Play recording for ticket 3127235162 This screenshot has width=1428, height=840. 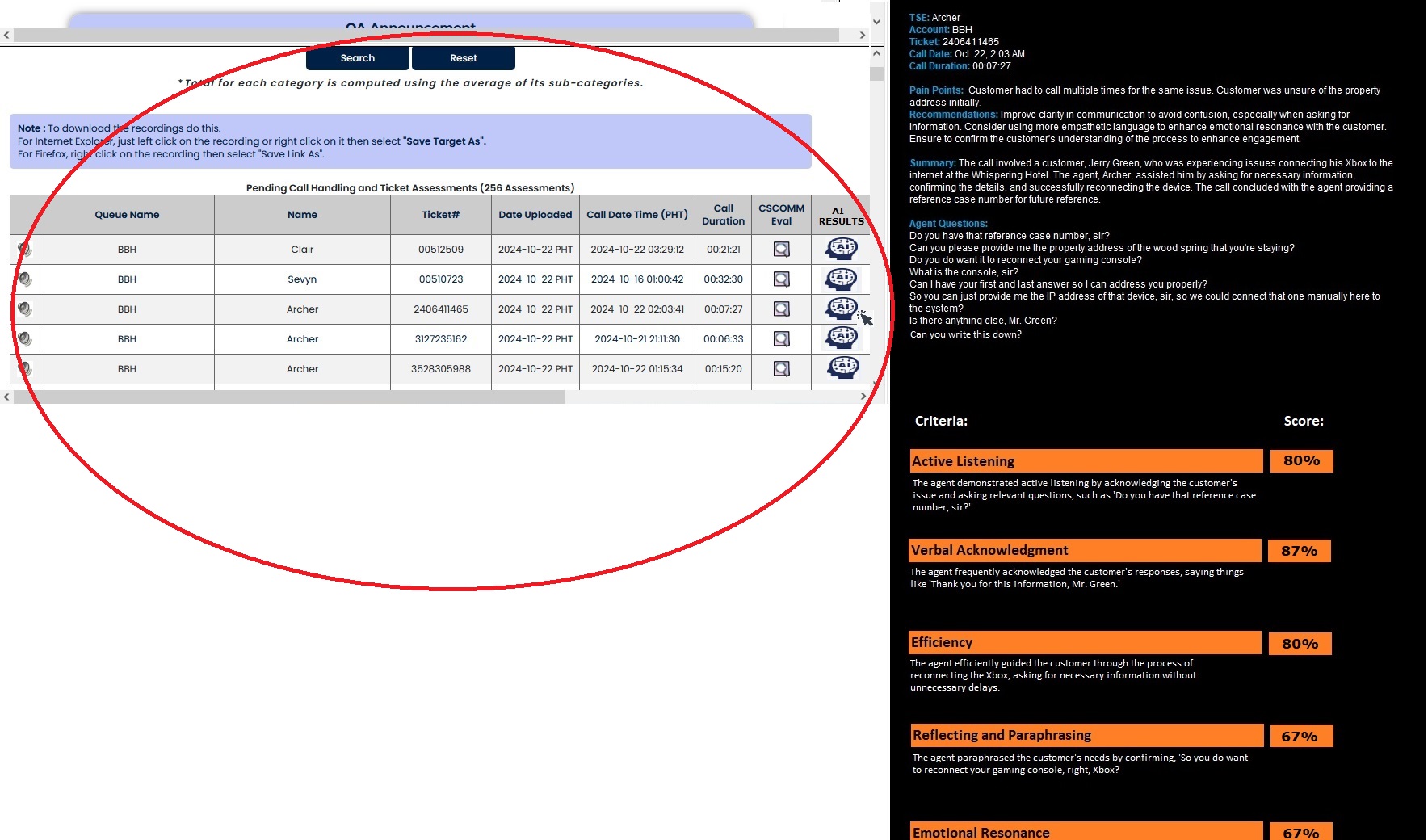25,339
